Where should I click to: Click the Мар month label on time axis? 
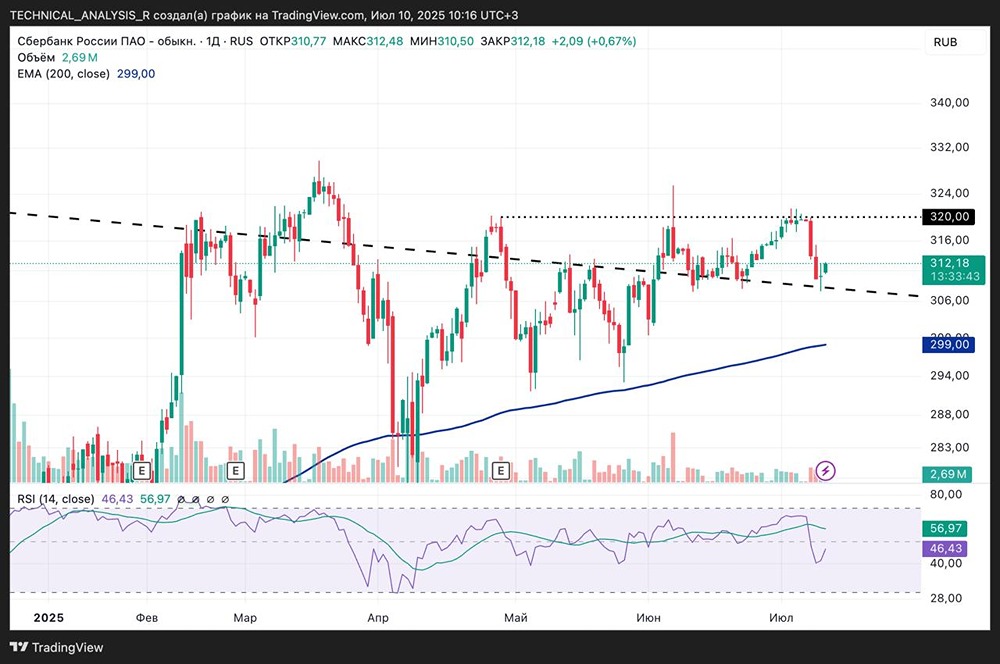coord(245,617)
